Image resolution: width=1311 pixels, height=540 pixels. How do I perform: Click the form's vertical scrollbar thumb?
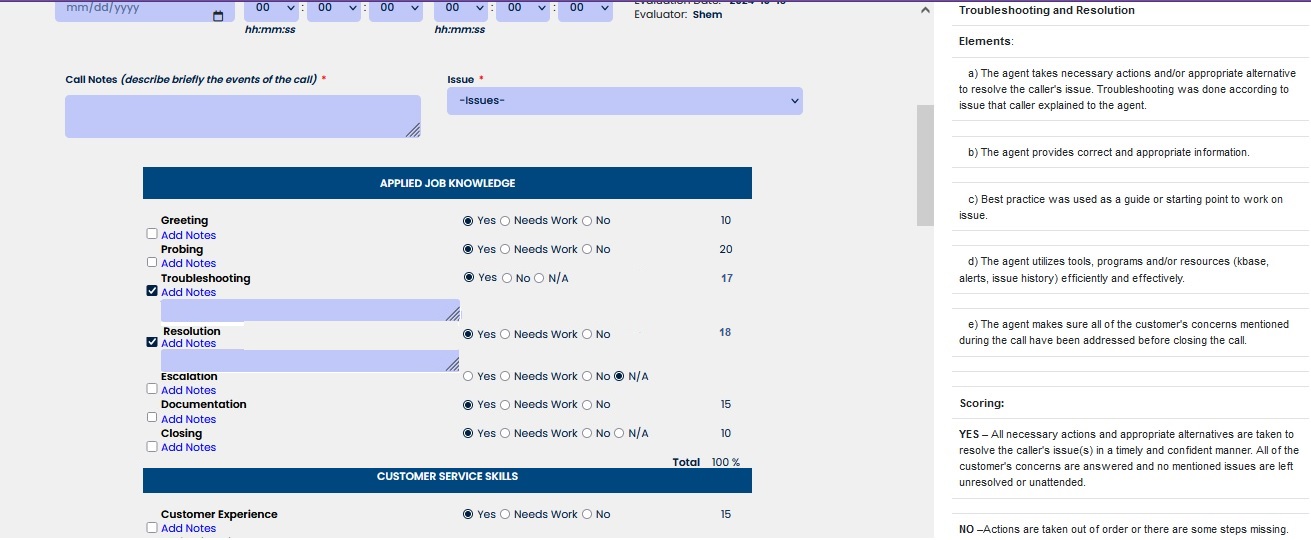coord(925,165)
